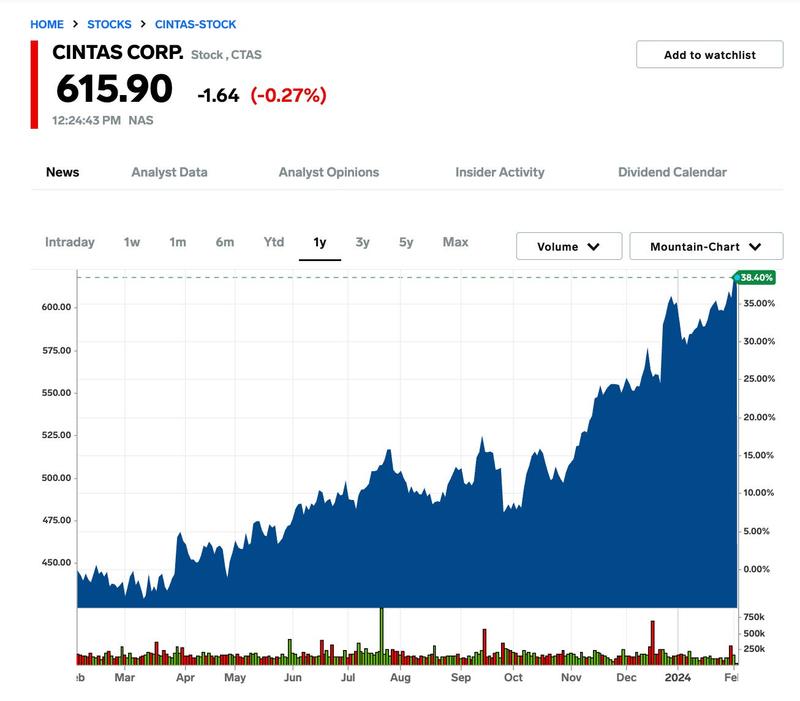The height and width of the screenshot is (701, 800).
Task: Click the 25.00% axis label
Action: click(759, 379)
